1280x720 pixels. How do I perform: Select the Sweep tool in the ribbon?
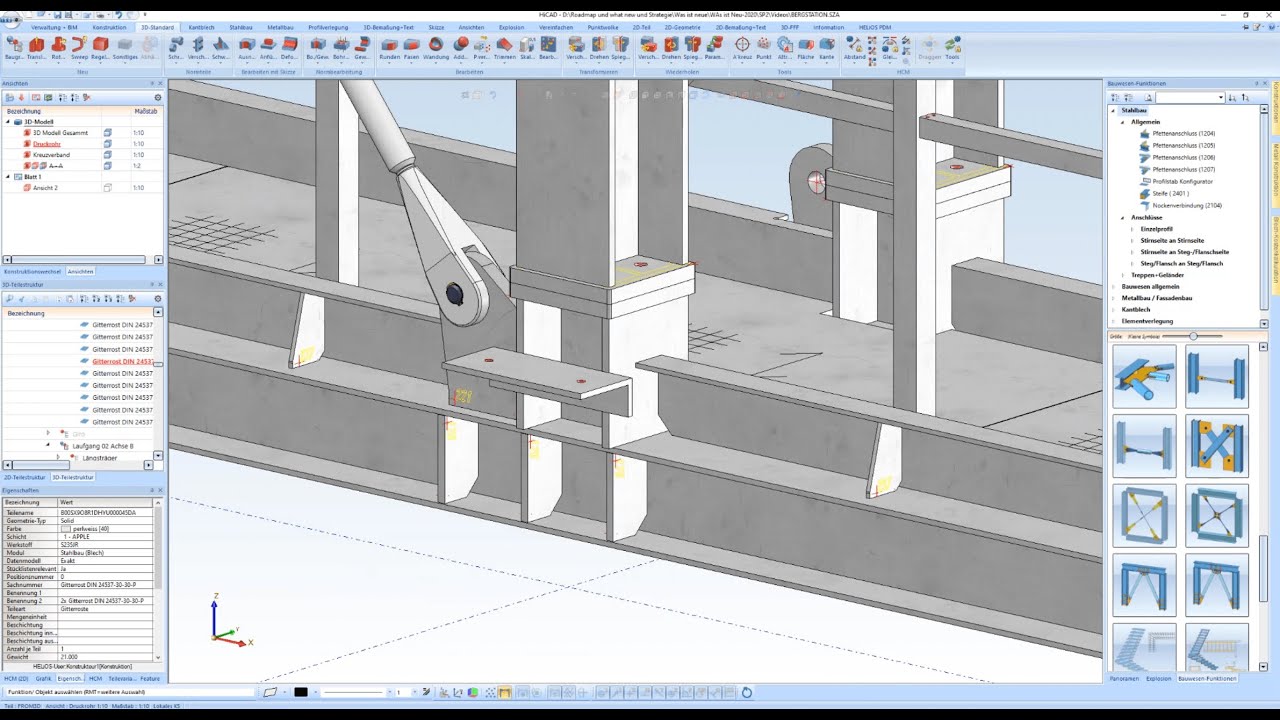coord(79,48)
